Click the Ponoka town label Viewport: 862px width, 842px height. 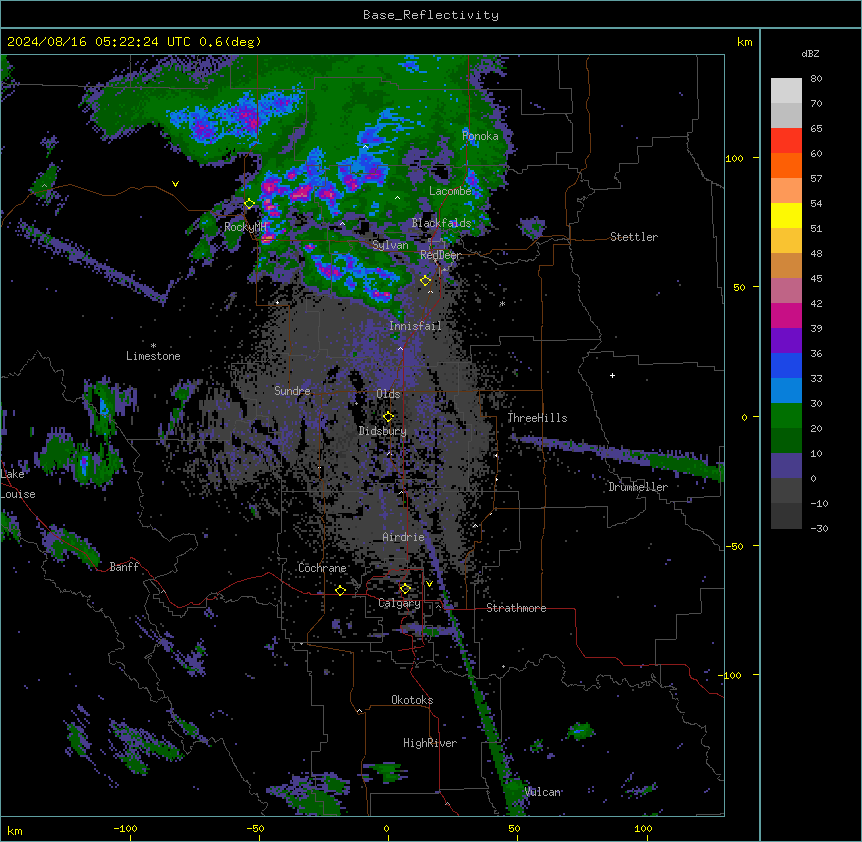(x=480, y=136)
